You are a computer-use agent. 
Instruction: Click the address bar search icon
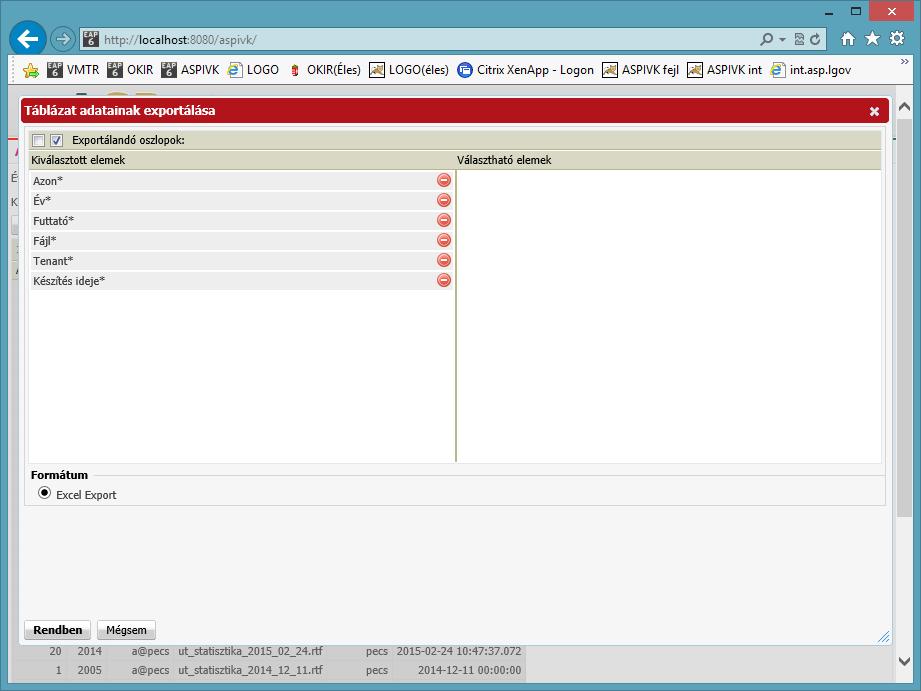click(767, 39)
